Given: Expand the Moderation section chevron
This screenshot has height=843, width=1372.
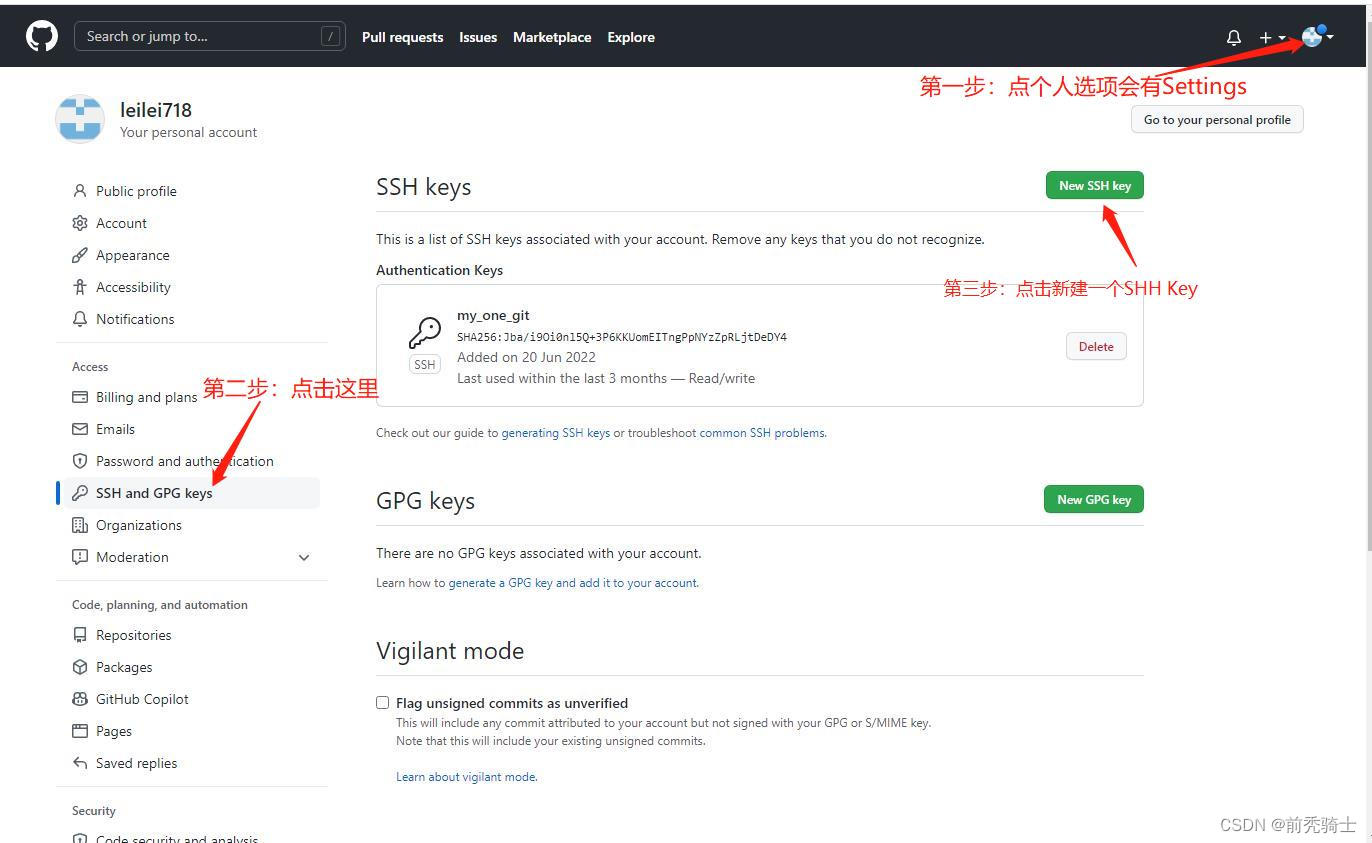Looking at the screenshot, I should pos(304,557).
